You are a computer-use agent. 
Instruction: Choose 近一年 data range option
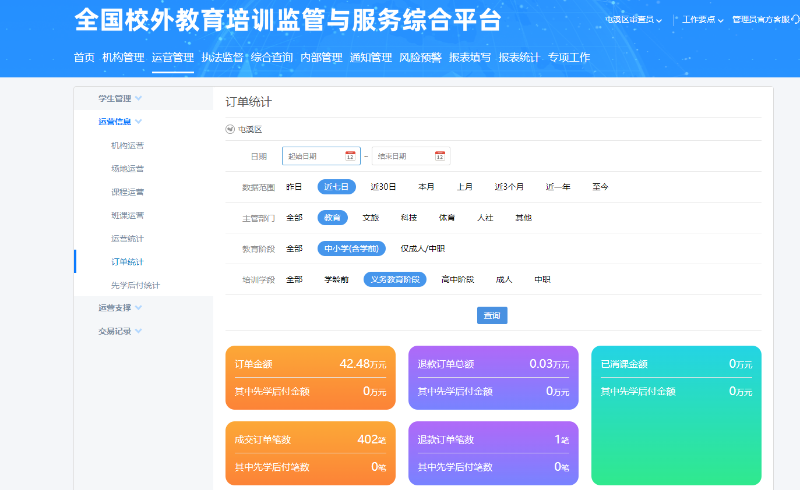point(558,187)
